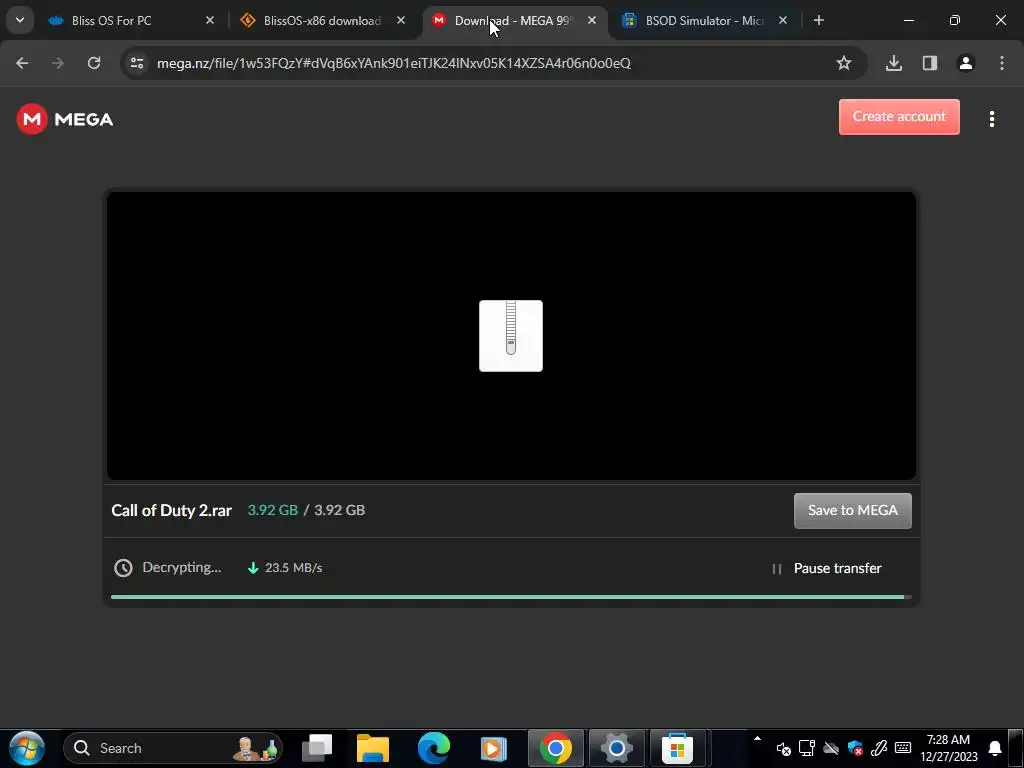Click the zip archive file thumbnail
Screen dimensions: 1024x768
[x=511, y=336]
